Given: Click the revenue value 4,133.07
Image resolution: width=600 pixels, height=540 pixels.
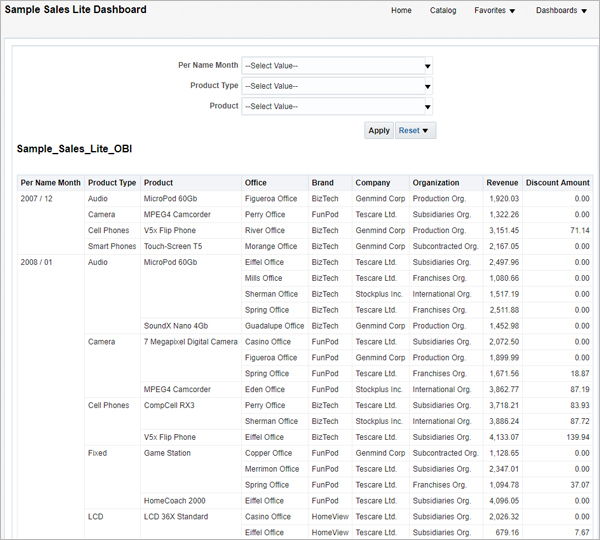Looking at the screenshot, I should point(504,437).
